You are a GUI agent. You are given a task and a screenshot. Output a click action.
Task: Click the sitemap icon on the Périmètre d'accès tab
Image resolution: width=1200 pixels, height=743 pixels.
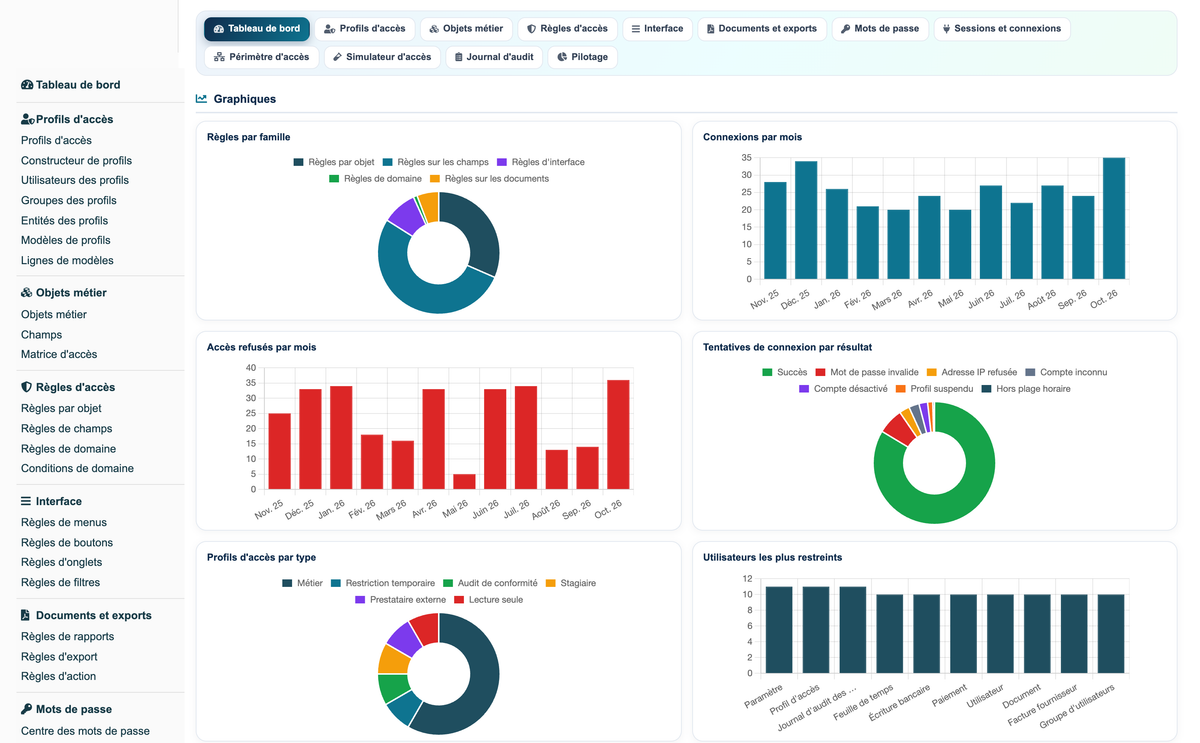219,57
